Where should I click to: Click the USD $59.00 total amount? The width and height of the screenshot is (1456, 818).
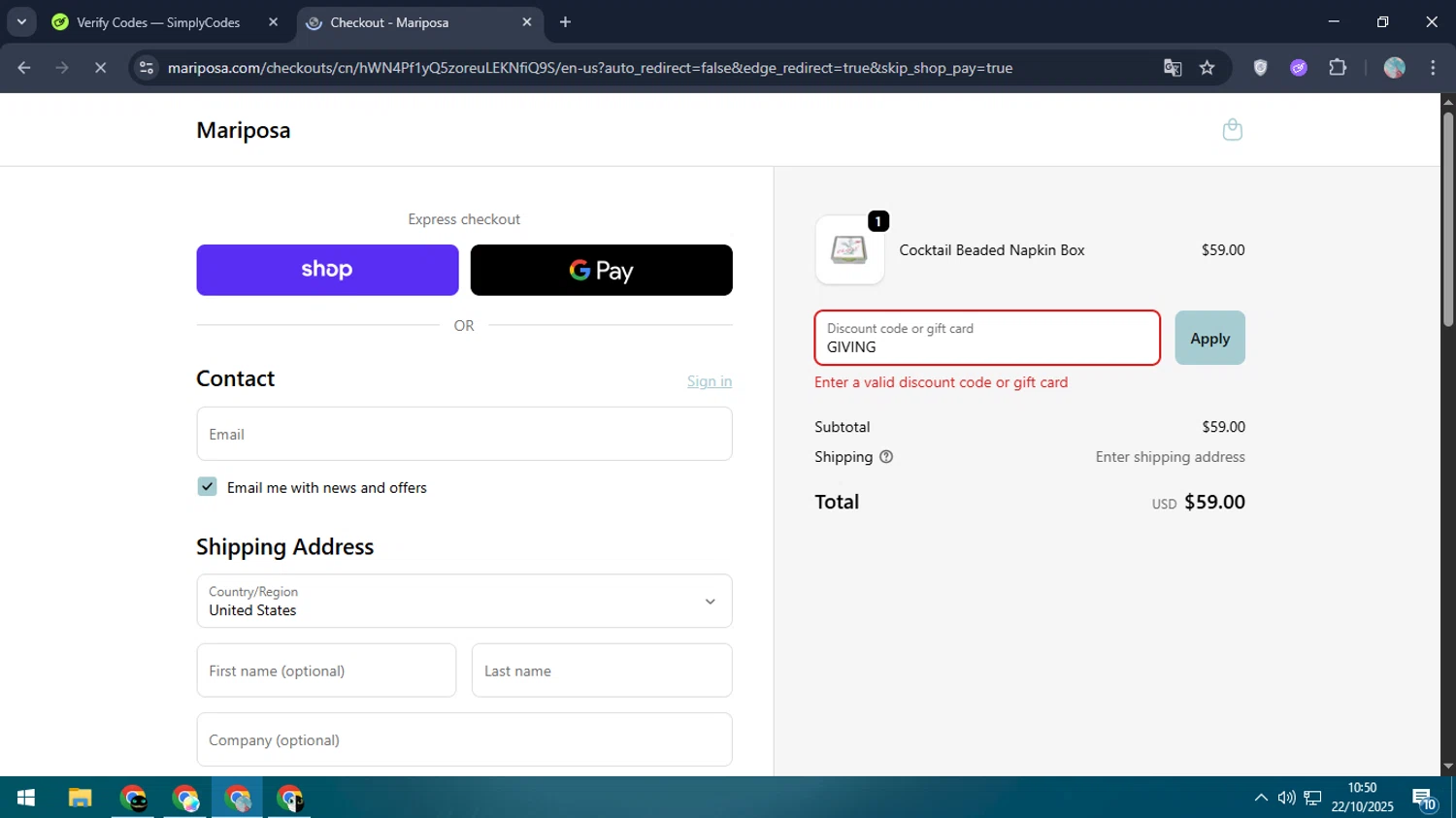1199,503
